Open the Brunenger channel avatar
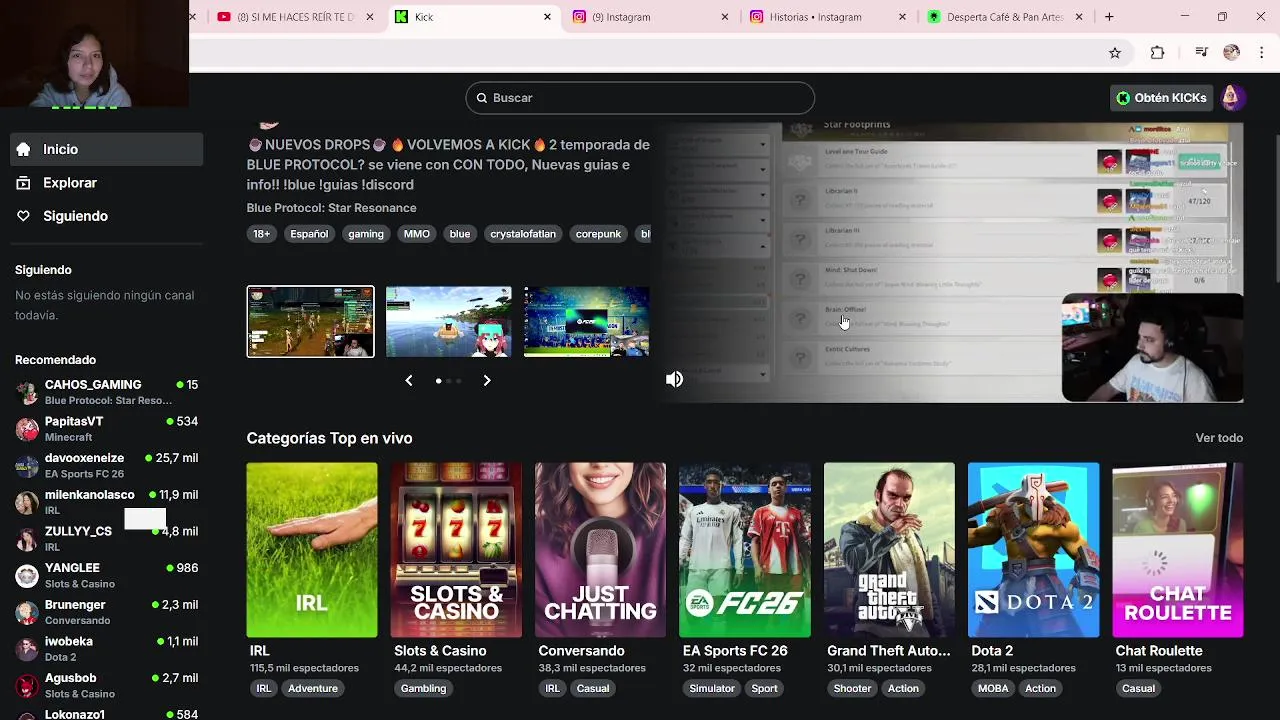Screen dimensions: 1280x720 pyautogui.click(x=27, y=612)
